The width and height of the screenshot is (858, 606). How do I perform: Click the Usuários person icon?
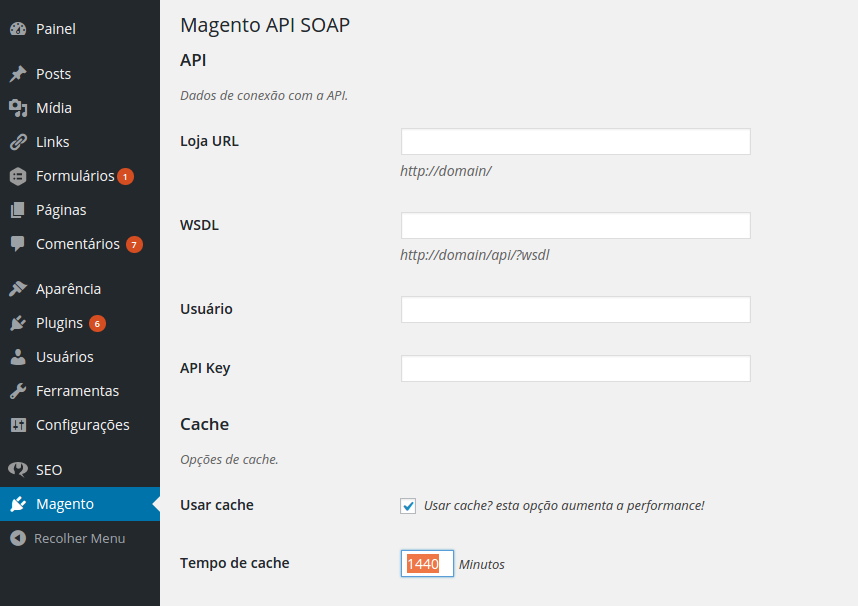pyautogui.click(x=18, y=357)
